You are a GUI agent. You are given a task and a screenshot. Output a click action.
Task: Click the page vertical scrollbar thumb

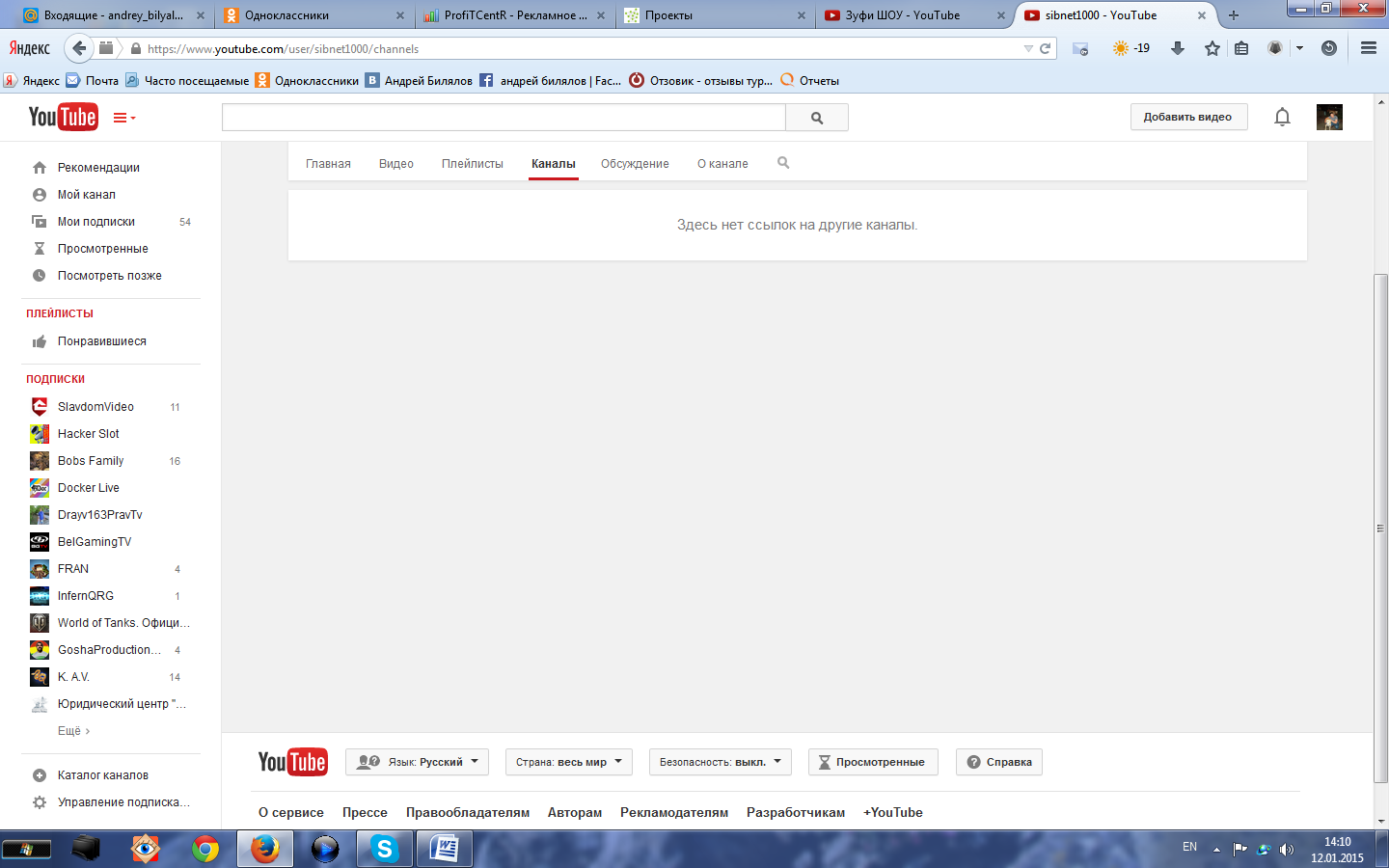1380,529
